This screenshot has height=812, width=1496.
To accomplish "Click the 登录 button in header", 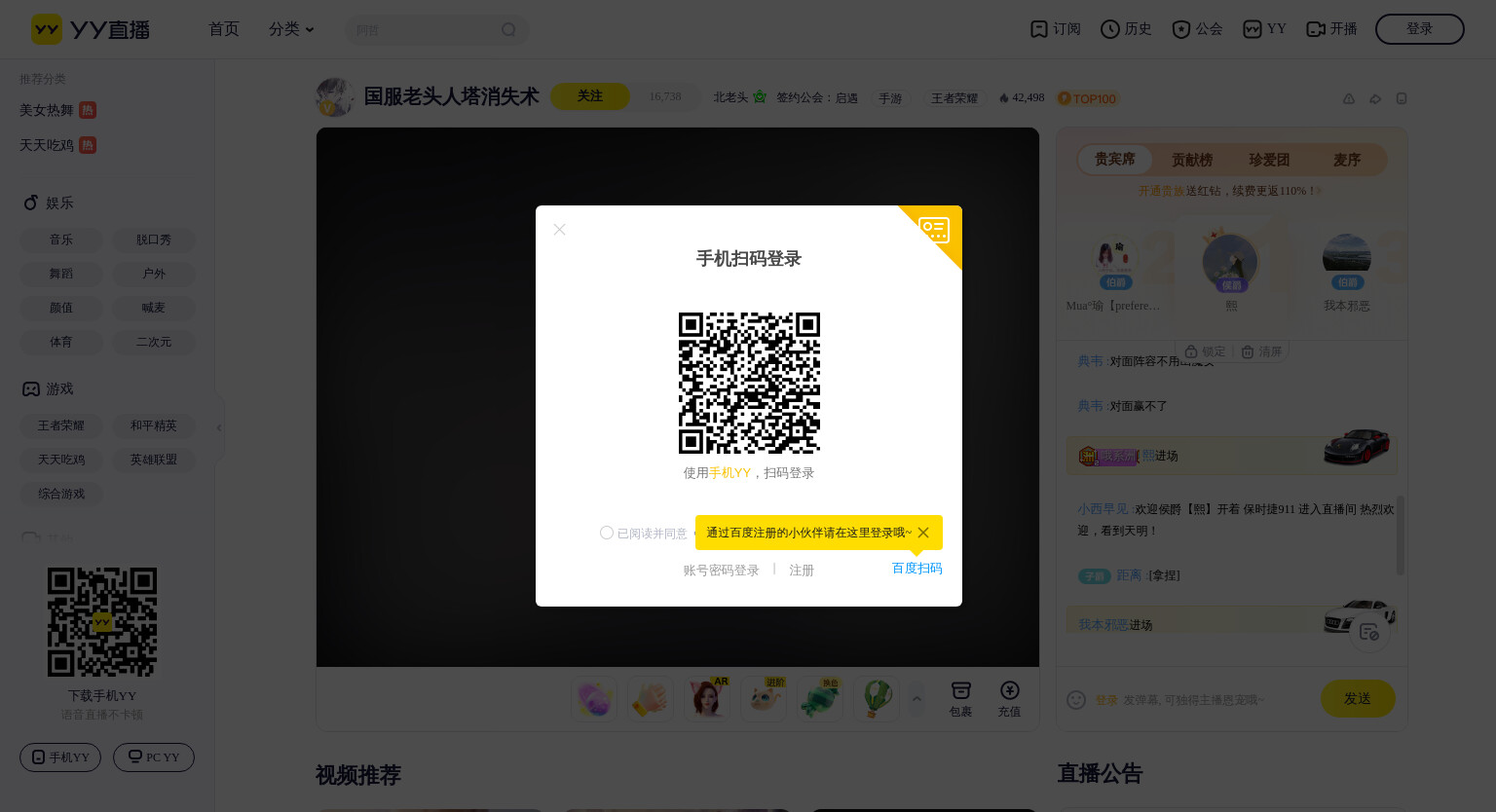I will (1419, 29).
